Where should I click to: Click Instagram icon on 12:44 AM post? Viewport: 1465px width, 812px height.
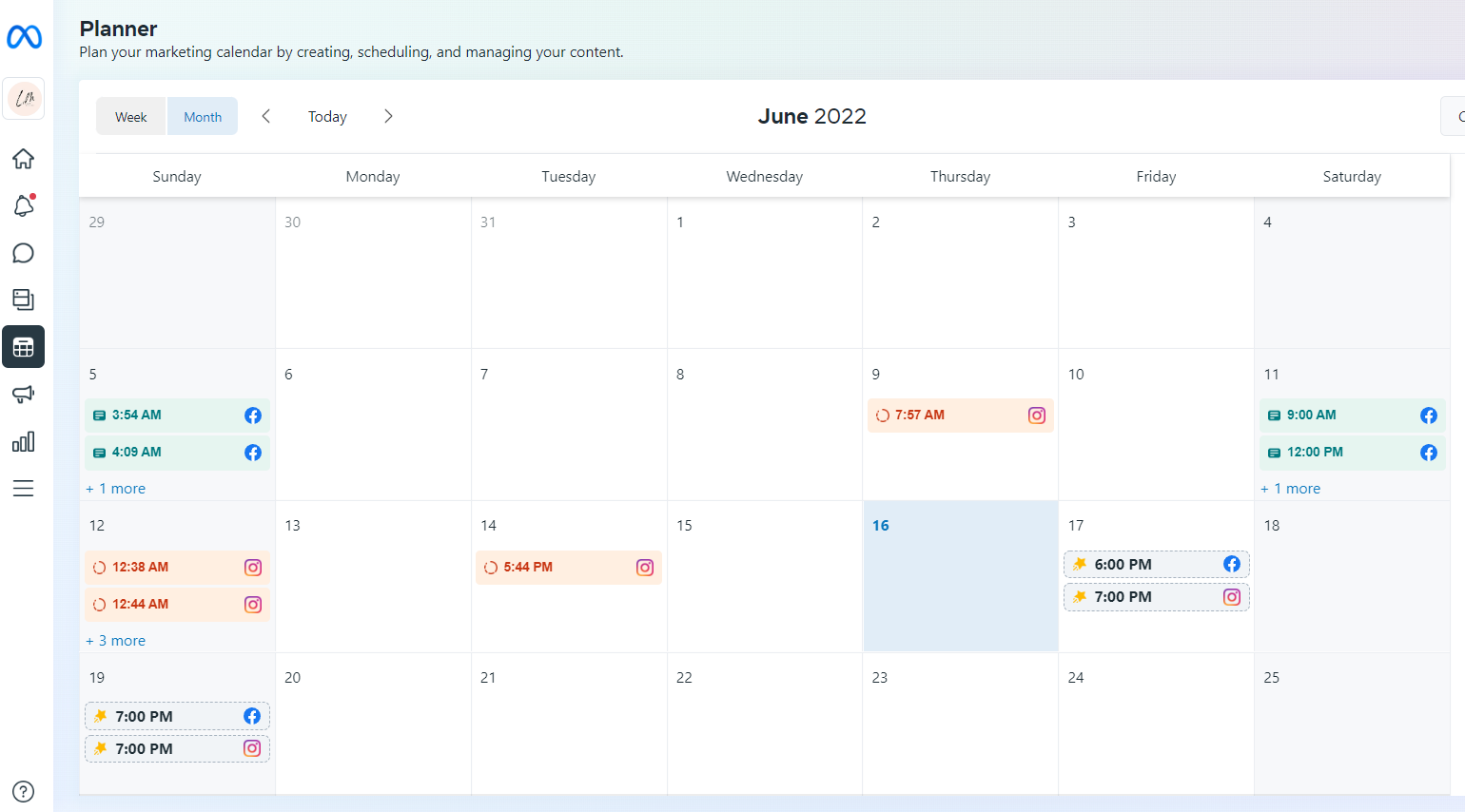pos(253,605)
